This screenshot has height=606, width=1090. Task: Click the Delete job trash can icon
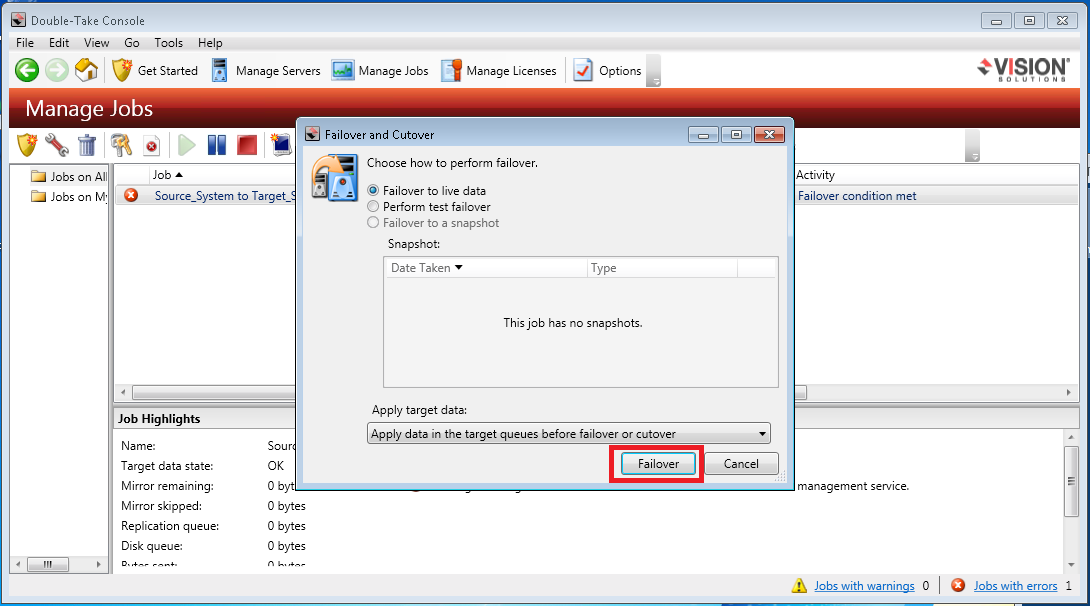click(87, 145)
